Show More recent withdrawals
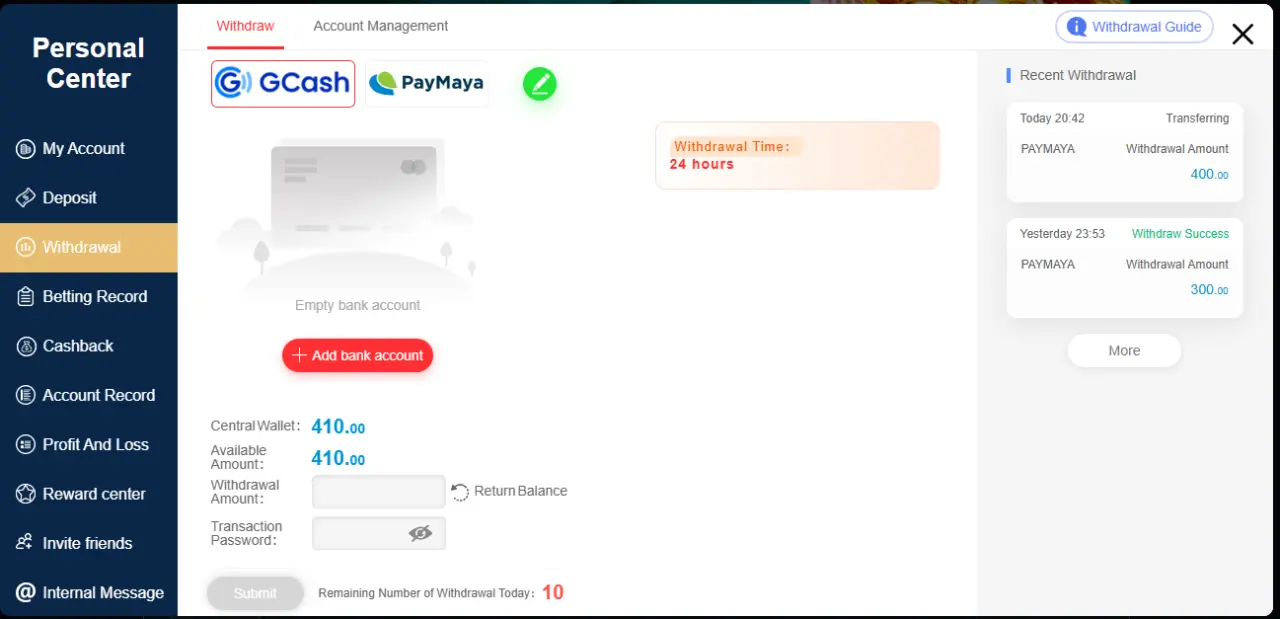This screenshot has height=619, width=1280. [x=1124, y=351]
